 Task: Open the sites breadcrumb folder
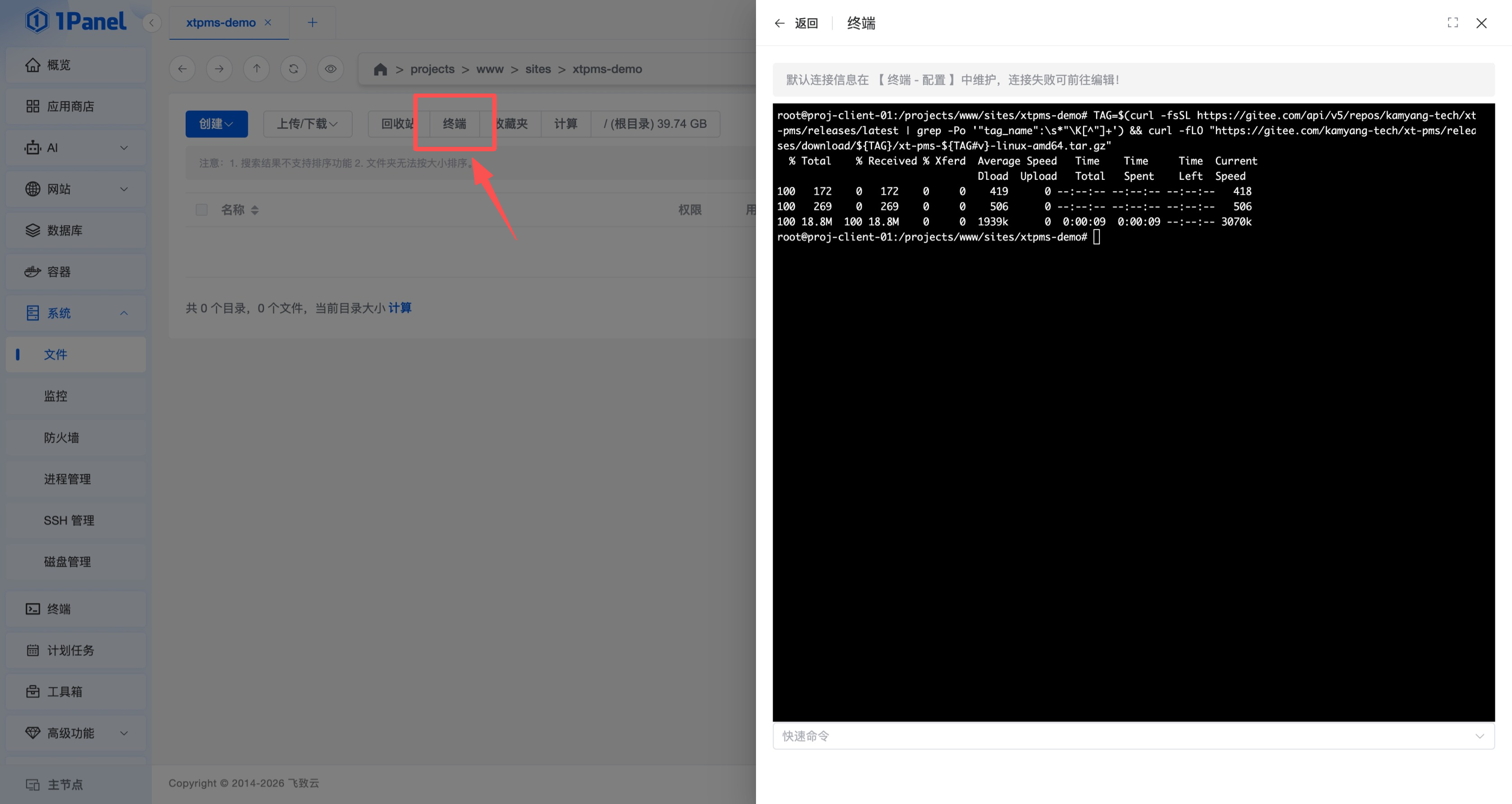[538, 69]
